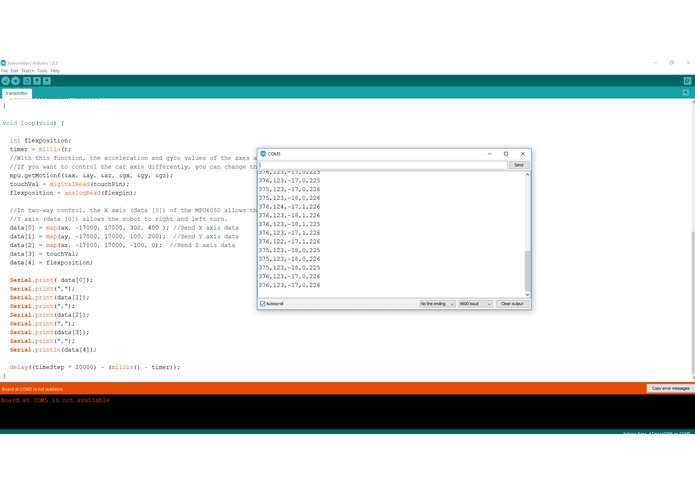Click the Clear output button

coord(512,304)
